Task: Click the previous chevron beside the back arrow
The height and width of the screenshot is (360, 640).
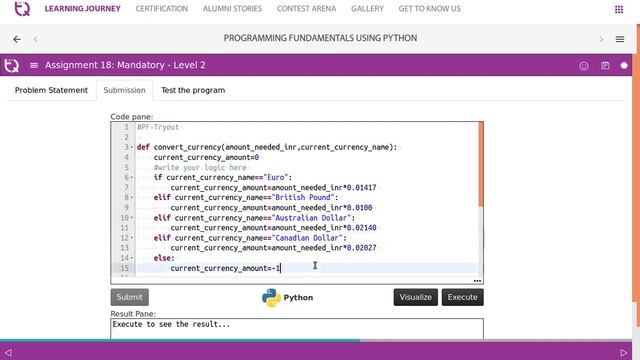Action: [x=36, y=39]
